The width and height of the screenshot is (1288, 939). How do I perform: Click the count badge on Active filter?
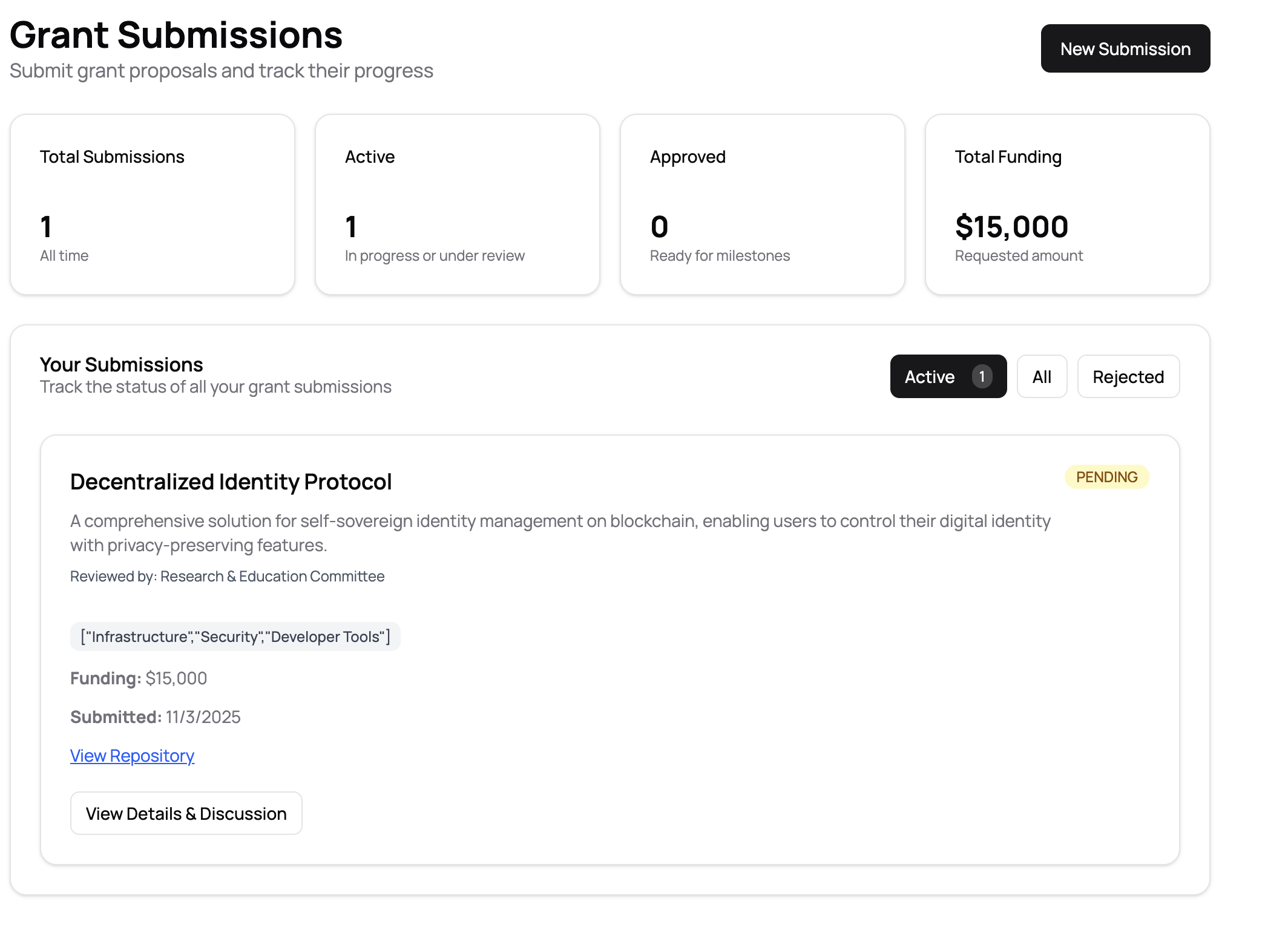(x=983, y=376)
